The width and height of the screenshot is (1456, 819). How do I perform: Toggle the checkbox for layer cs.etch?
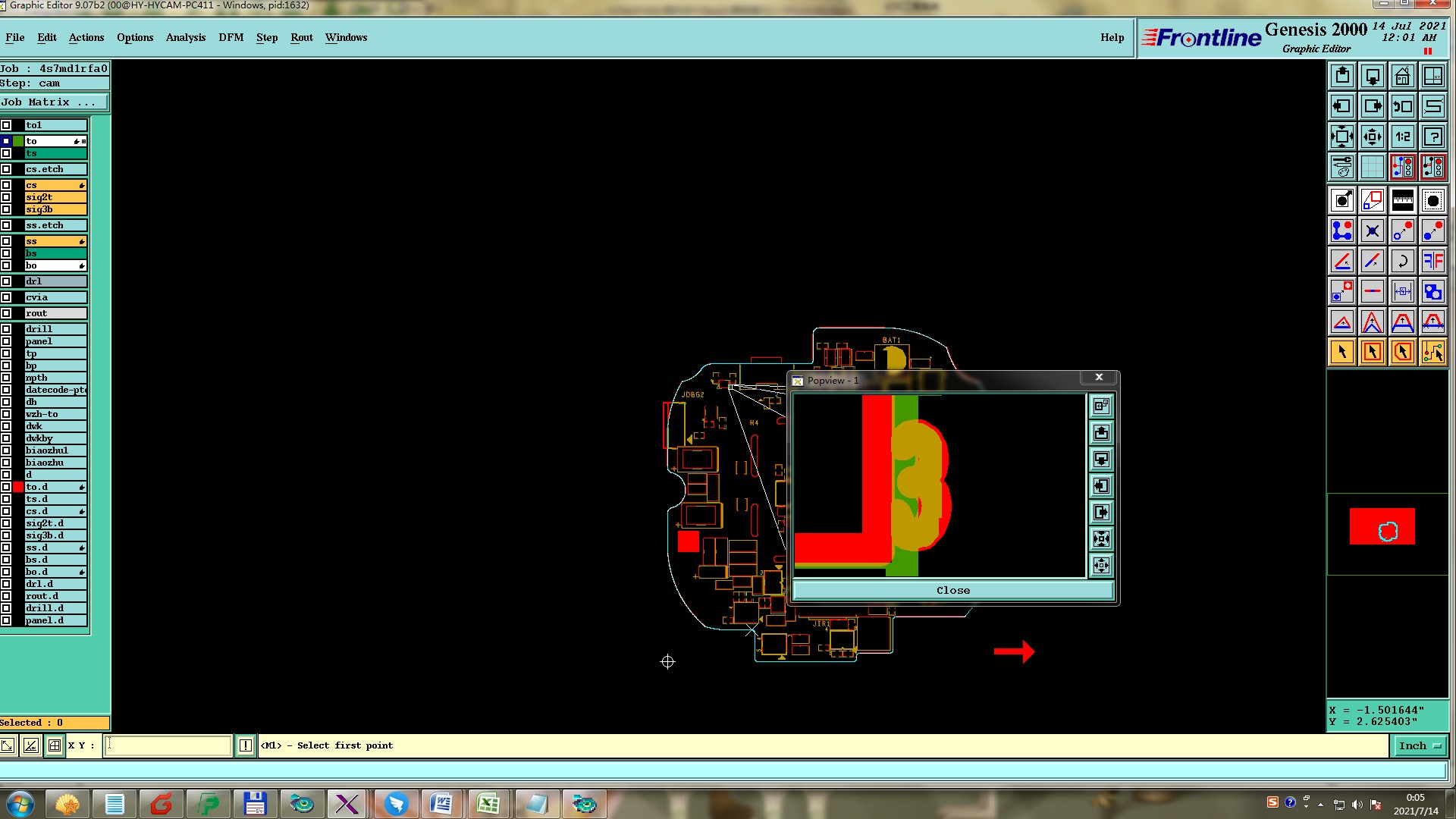tap(6, 169)
